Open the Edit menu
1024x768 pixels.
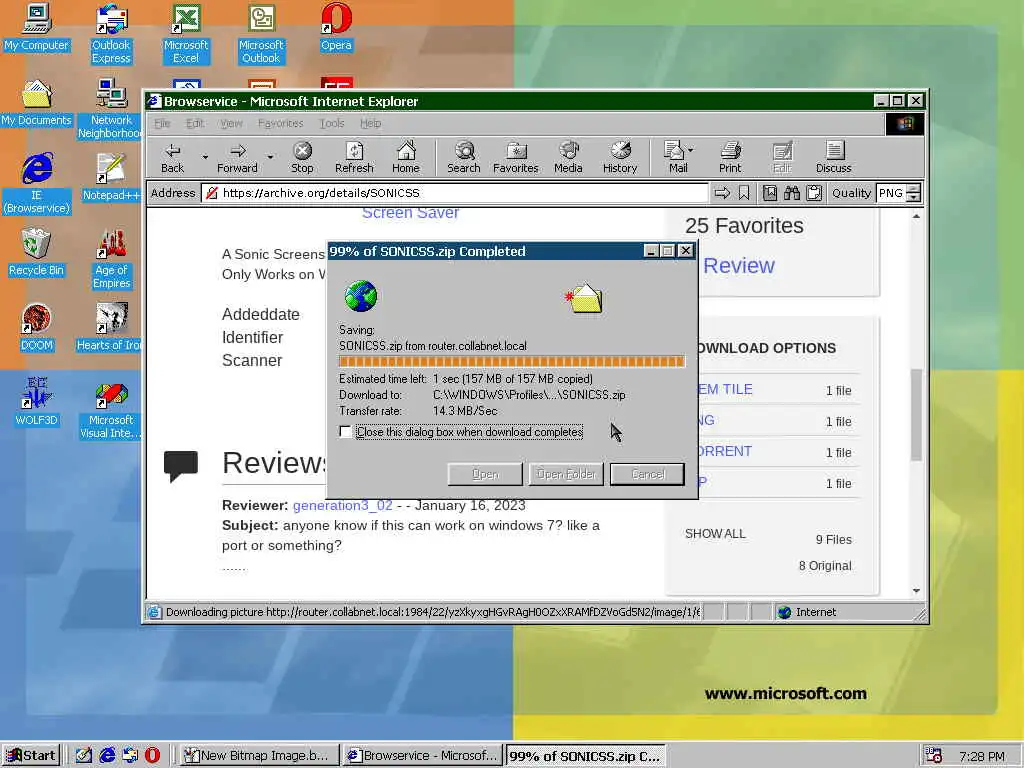tap(195, 123)
